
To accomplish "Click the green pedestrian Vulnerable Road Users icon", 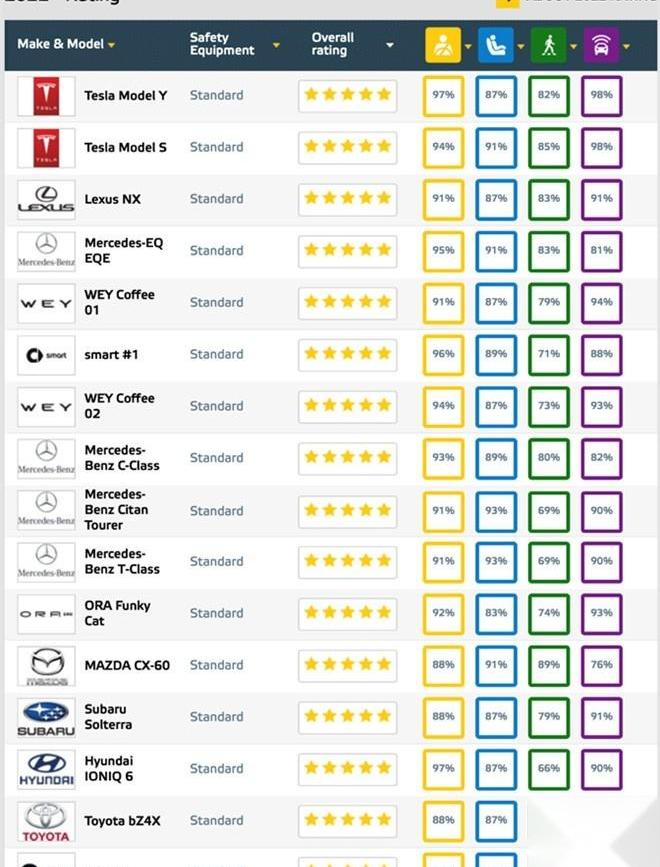I will coord(549,45).
